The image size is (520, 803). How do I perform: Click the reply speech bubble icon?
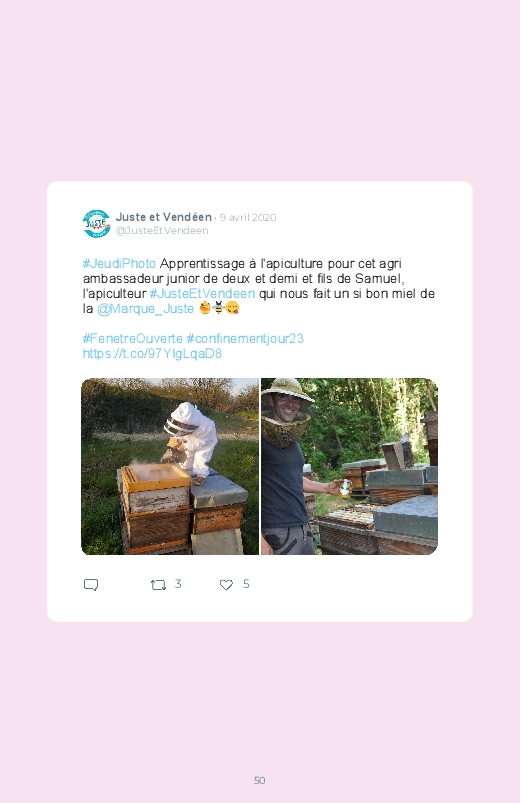pyautogui.click(x=91, y=585)
